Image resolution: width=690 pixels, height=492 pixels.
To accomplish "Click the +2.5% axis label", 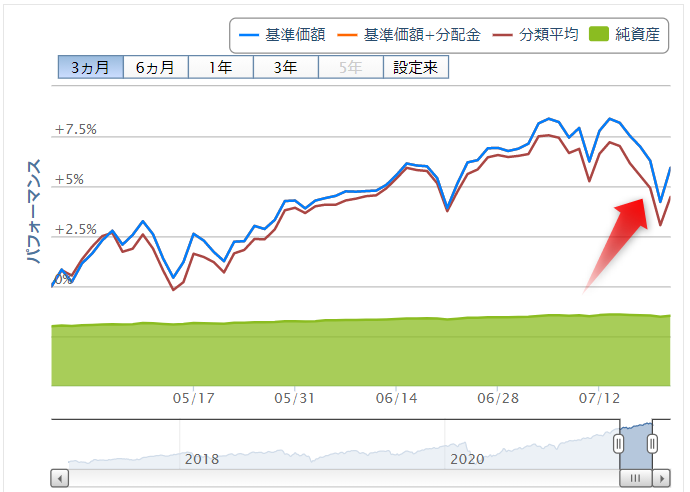I will (x=76, y=229).
